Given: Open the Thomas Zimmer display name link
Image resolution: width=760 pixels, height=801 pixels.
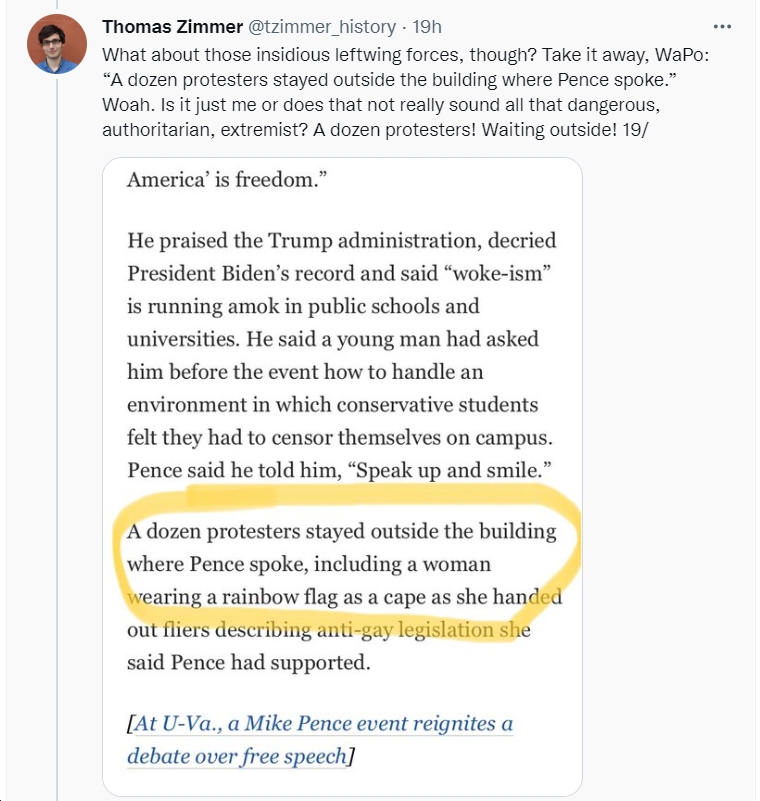Looking at the screenshot, I should (172, 27).
